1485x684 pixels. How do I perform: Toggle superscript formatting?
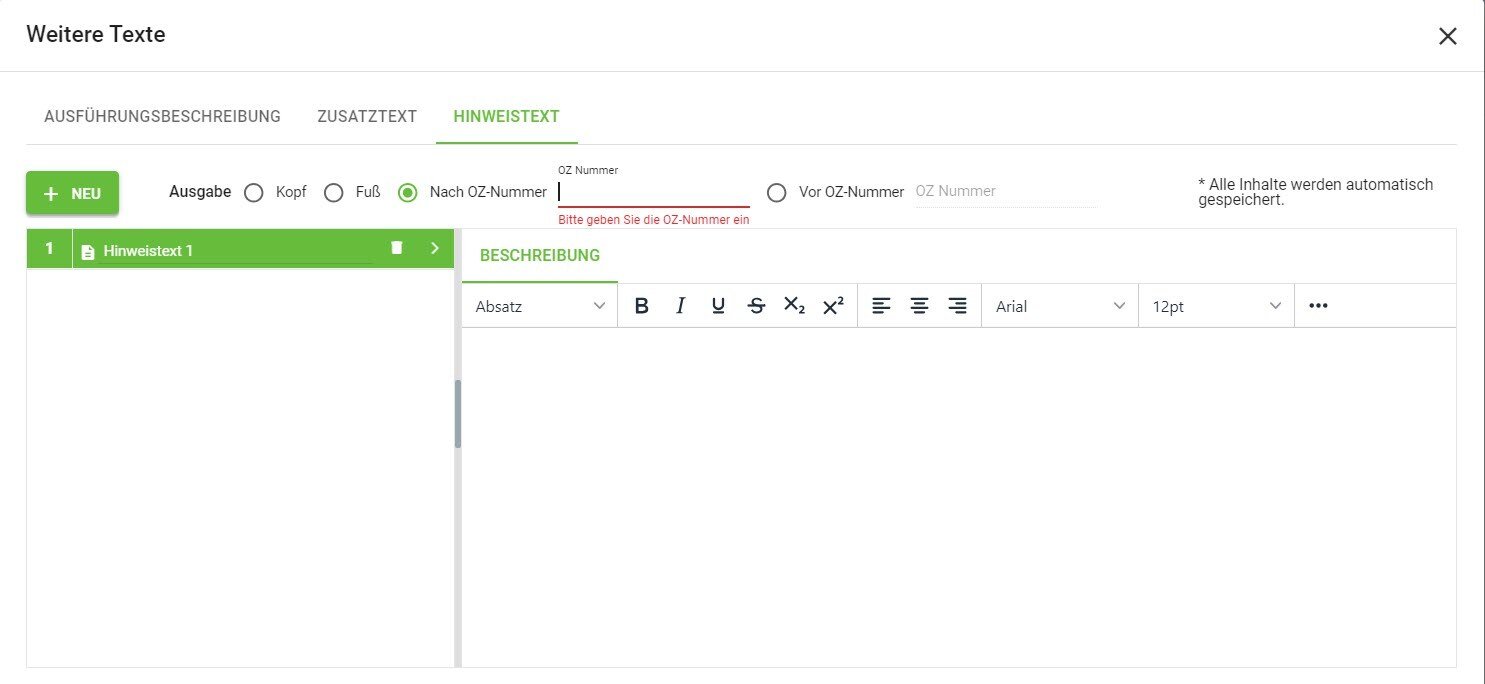point(833,306)
